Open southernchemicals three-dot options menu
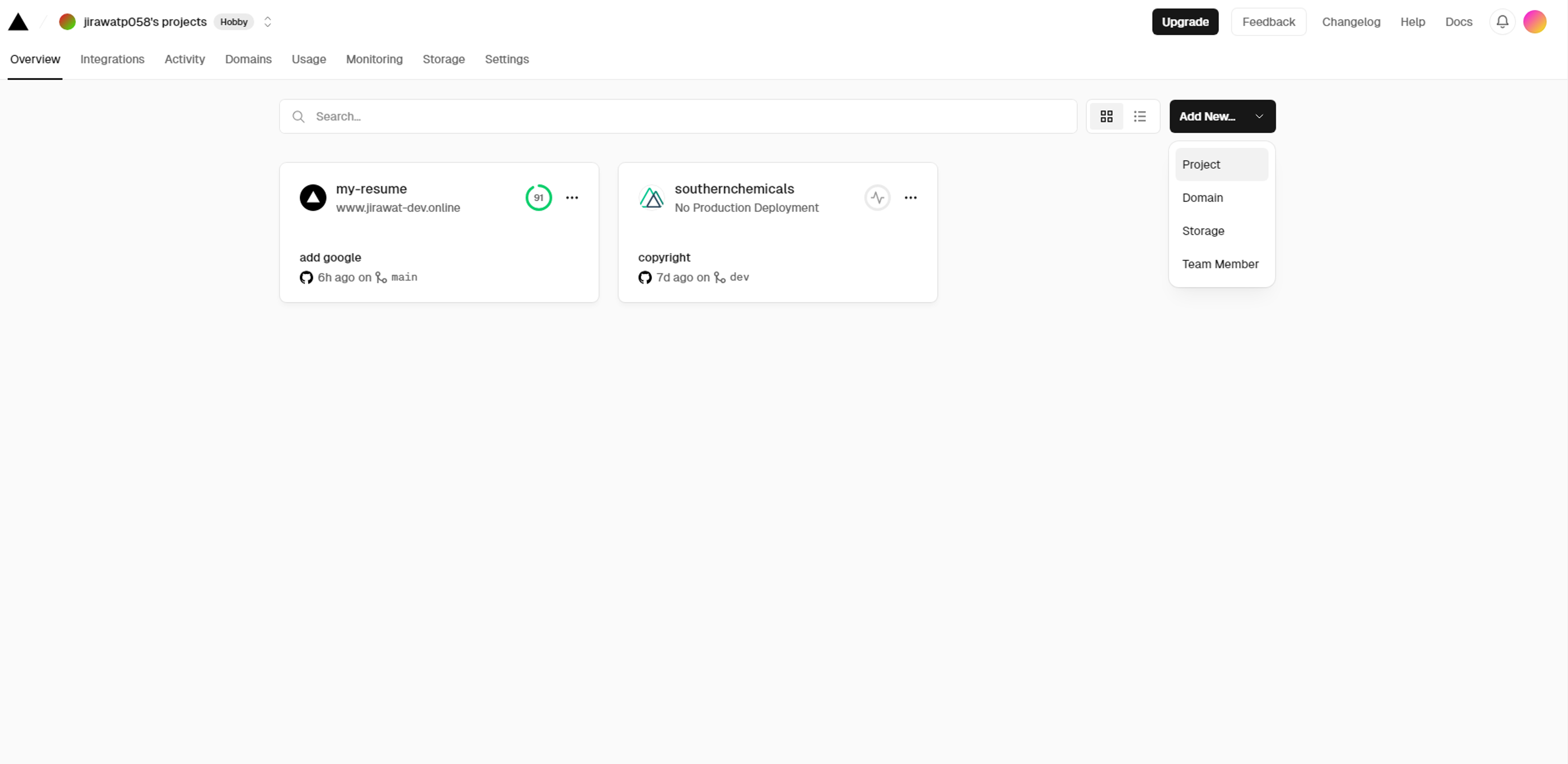The image size is (1568, 764). pos(910,198)
